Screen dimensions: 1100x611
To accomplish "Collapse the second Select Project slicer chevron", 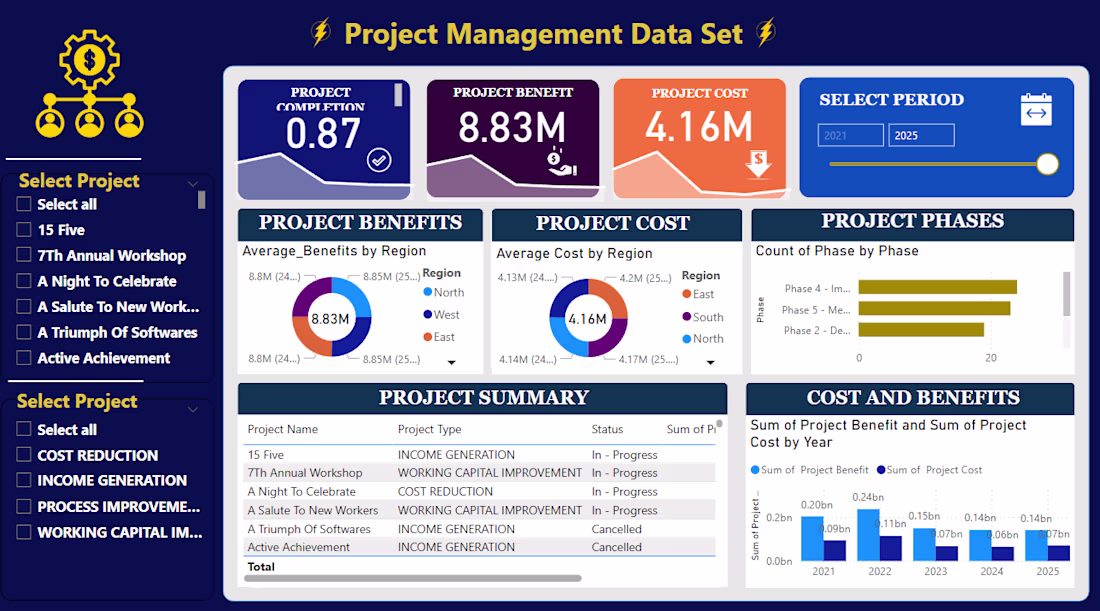I will point(192,409).
